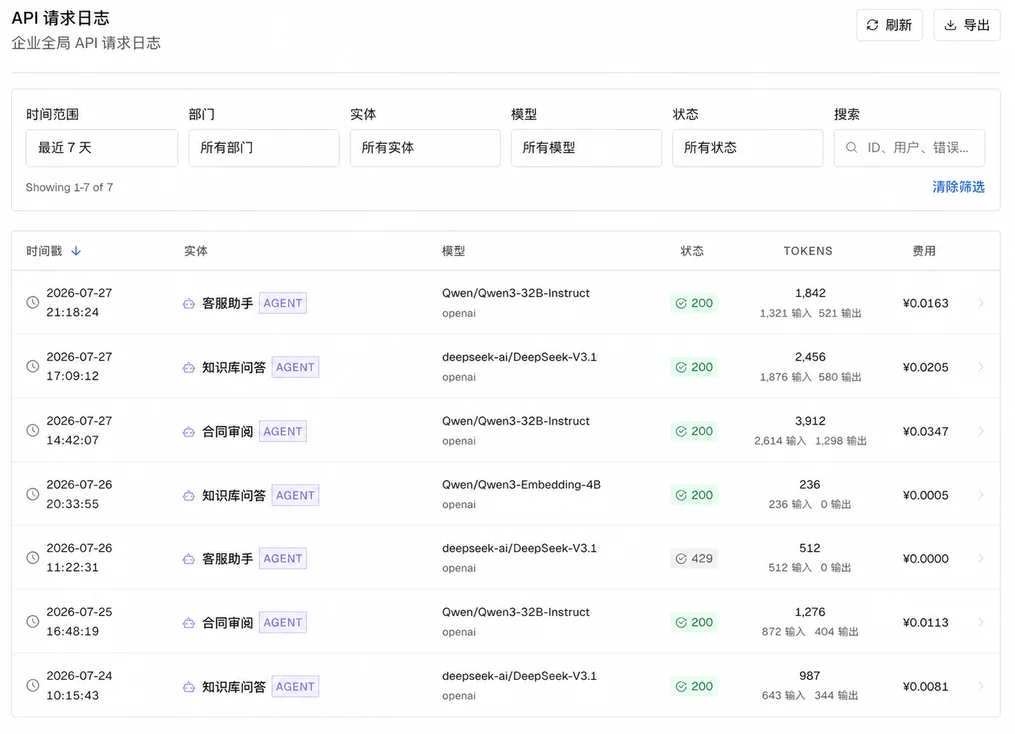Click 知识库问答 in the 10:15:43 row
The width and height of the screenshot is (1015, 734).
(x=234, y=687)
